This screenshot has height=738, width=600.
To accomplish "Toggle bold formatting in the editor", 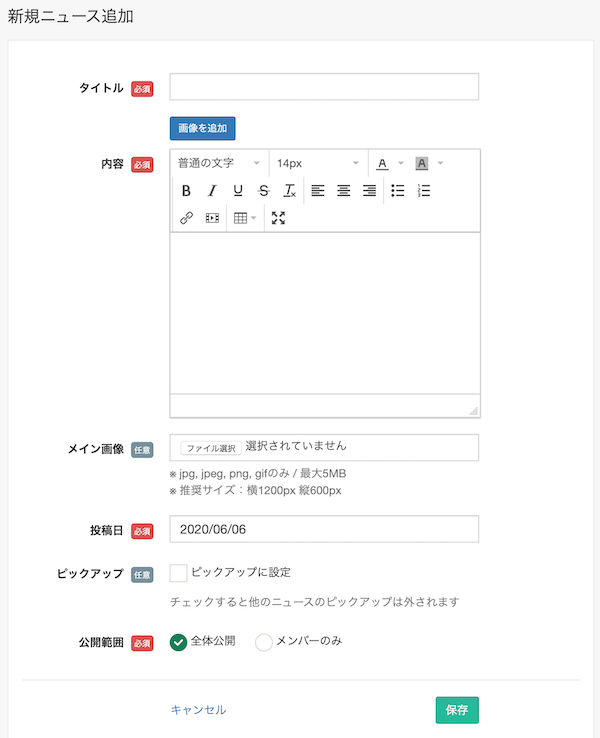I will (186, 191).
